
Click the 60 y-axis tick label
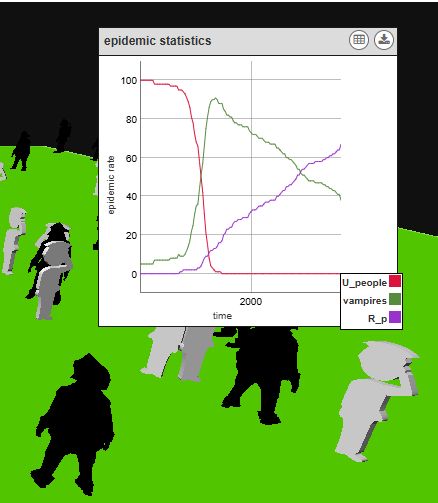point(131,158)
